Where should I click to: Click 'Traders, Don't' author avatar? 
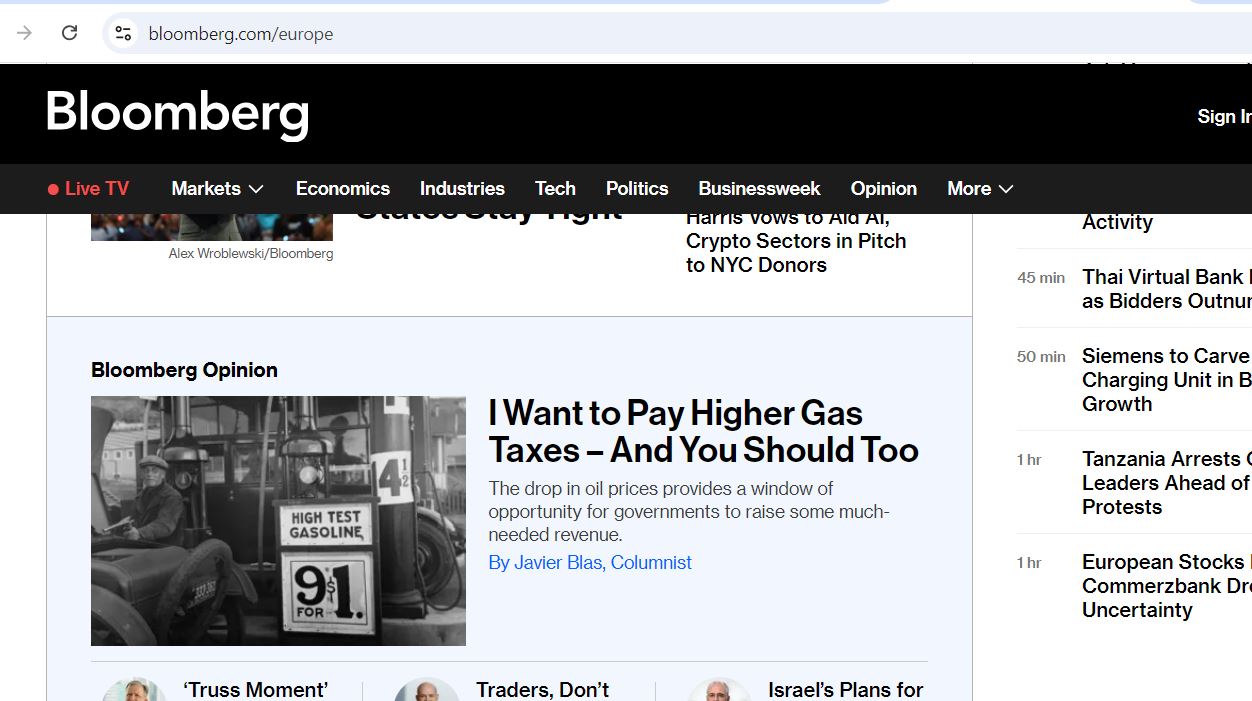tap(427, 689)
